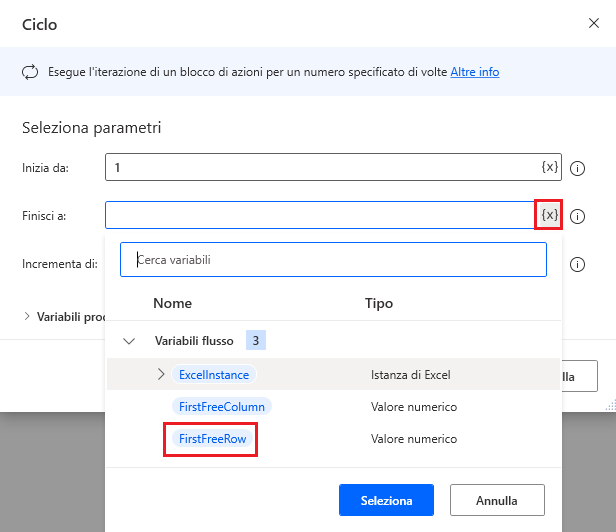The width and height of the screenshot is (616, 532).
Task: Show info for Finisci a
Action: pos(577,216)
